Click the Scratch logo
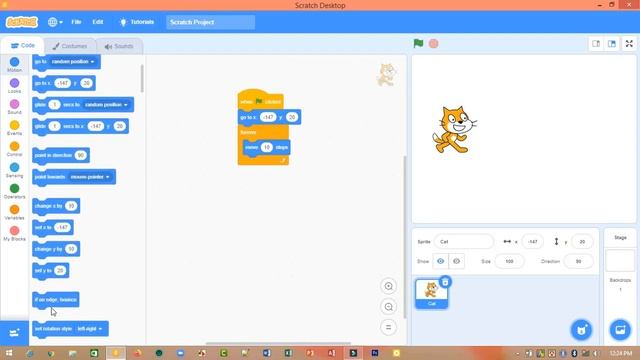This screenshot has height=360, width=640. click(22, 22)
